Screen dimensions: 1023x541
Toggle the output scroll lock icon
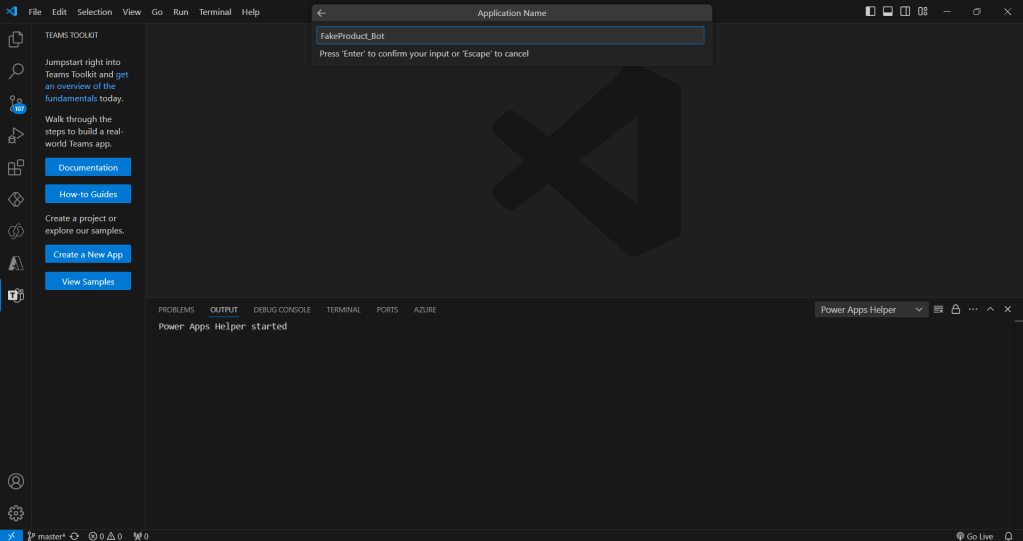955,310
